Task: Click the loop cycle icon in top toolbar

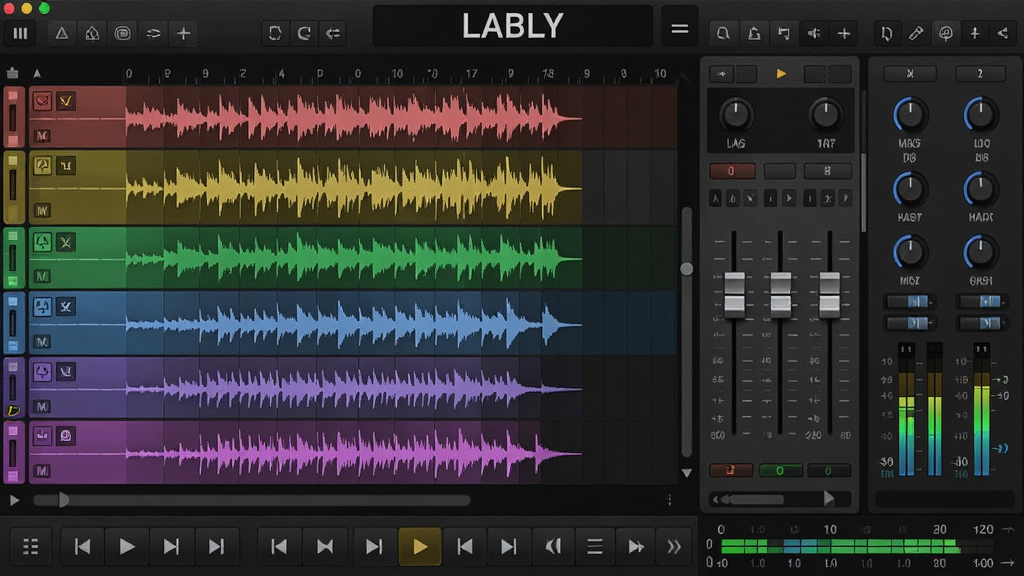Action: pyautogui.click(x=275, y=33)
